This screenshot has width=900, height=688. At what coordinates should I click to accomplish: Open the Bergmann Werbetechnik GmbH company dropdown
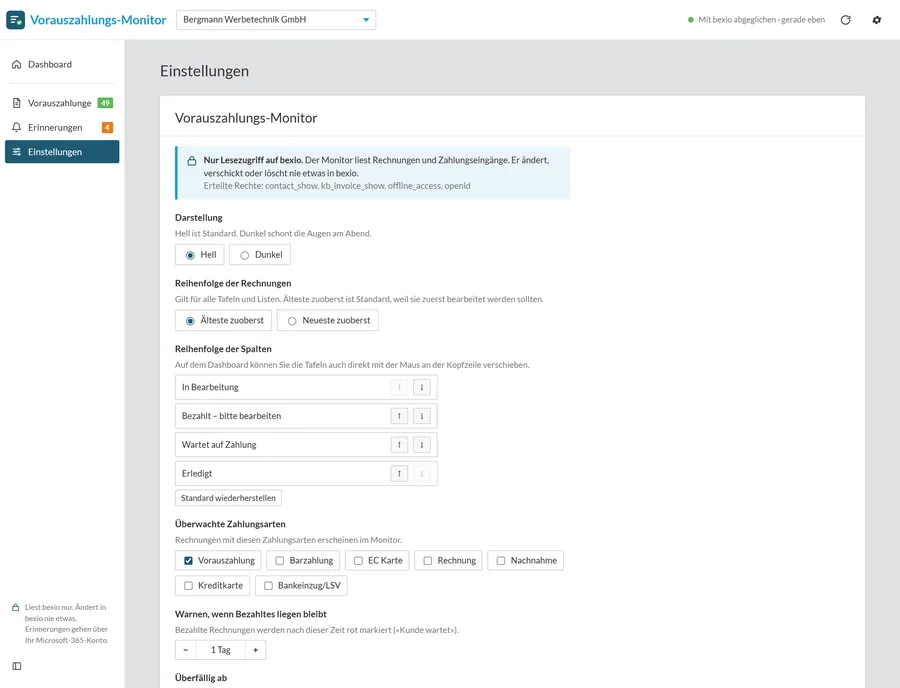coord(276,20)
